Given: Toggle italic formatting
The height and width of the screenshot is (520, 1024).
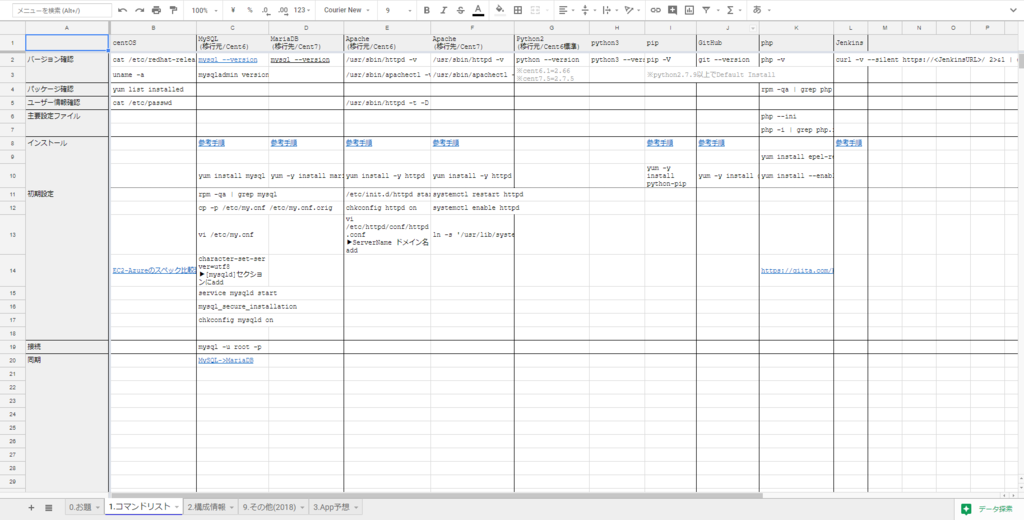Looking at the screenshot, I should pos(443,10).
